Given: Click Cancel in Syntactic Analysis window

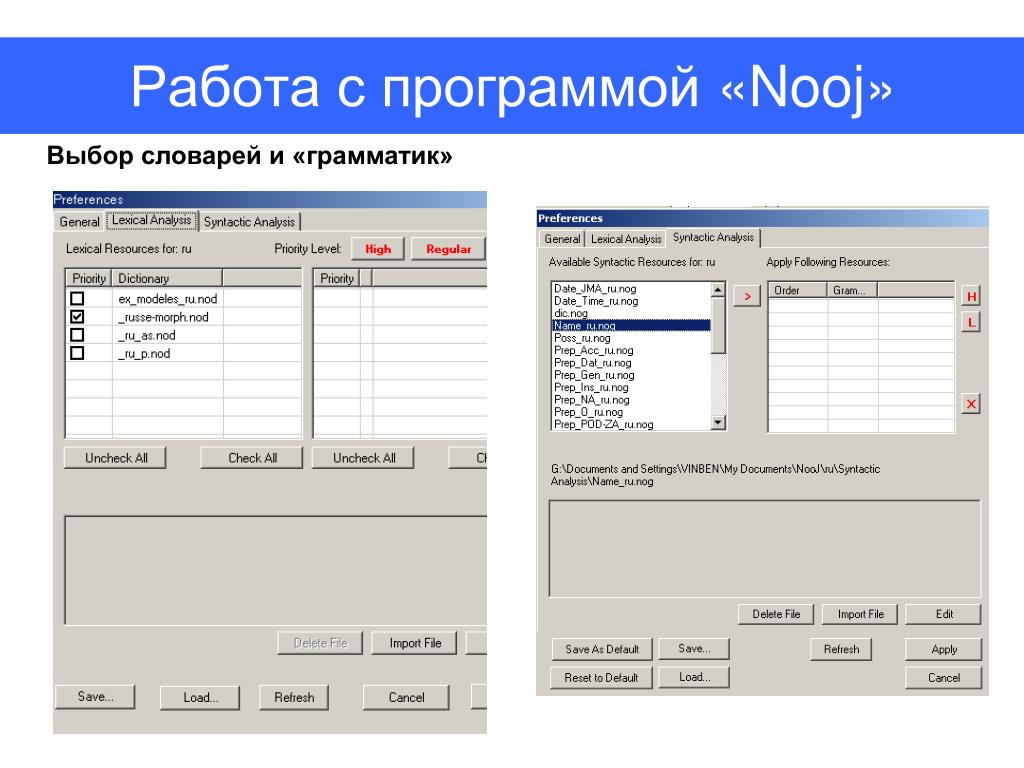Looking at the screenshot, I should [x=944, y=678].
